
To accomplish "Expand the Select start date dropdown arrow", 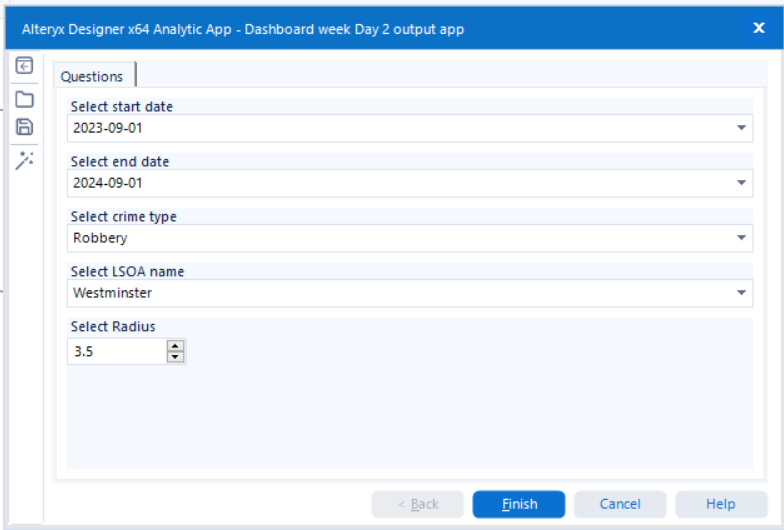I will (x=741, y=128).
